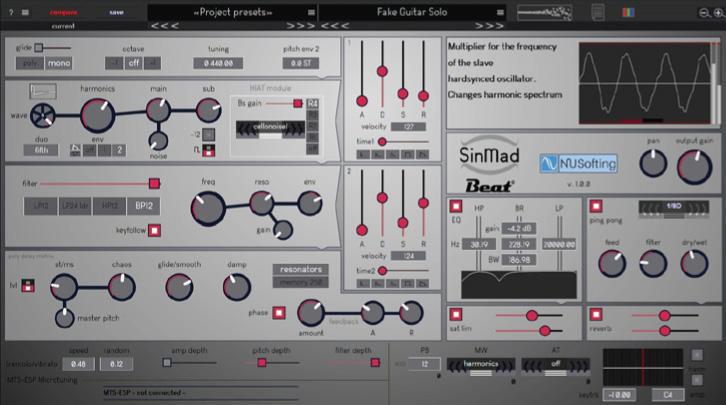Click the filter env knob
726x405 pixels.
(x=310, y=203)
